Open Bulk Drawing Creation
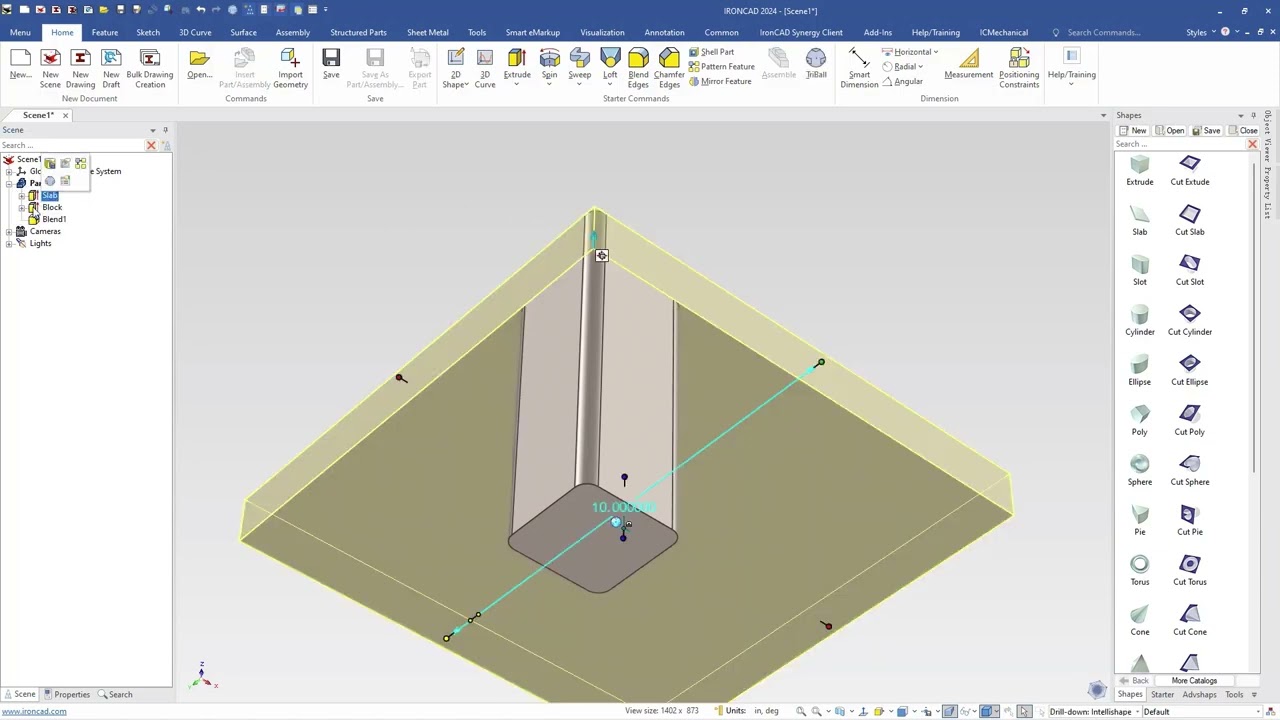Image resolution: width=1280 pixels, height=720 pixels. (150, 69)
